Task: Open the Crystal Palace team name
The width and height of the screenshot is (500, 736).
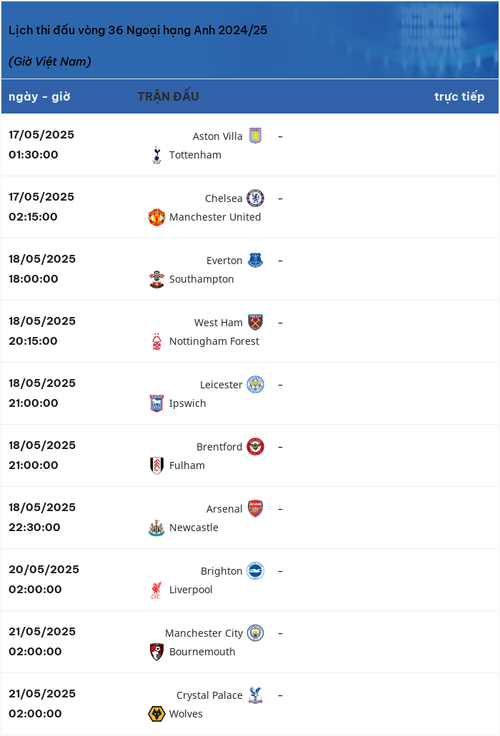Action: pyautogui.click(x=209, y=695)
